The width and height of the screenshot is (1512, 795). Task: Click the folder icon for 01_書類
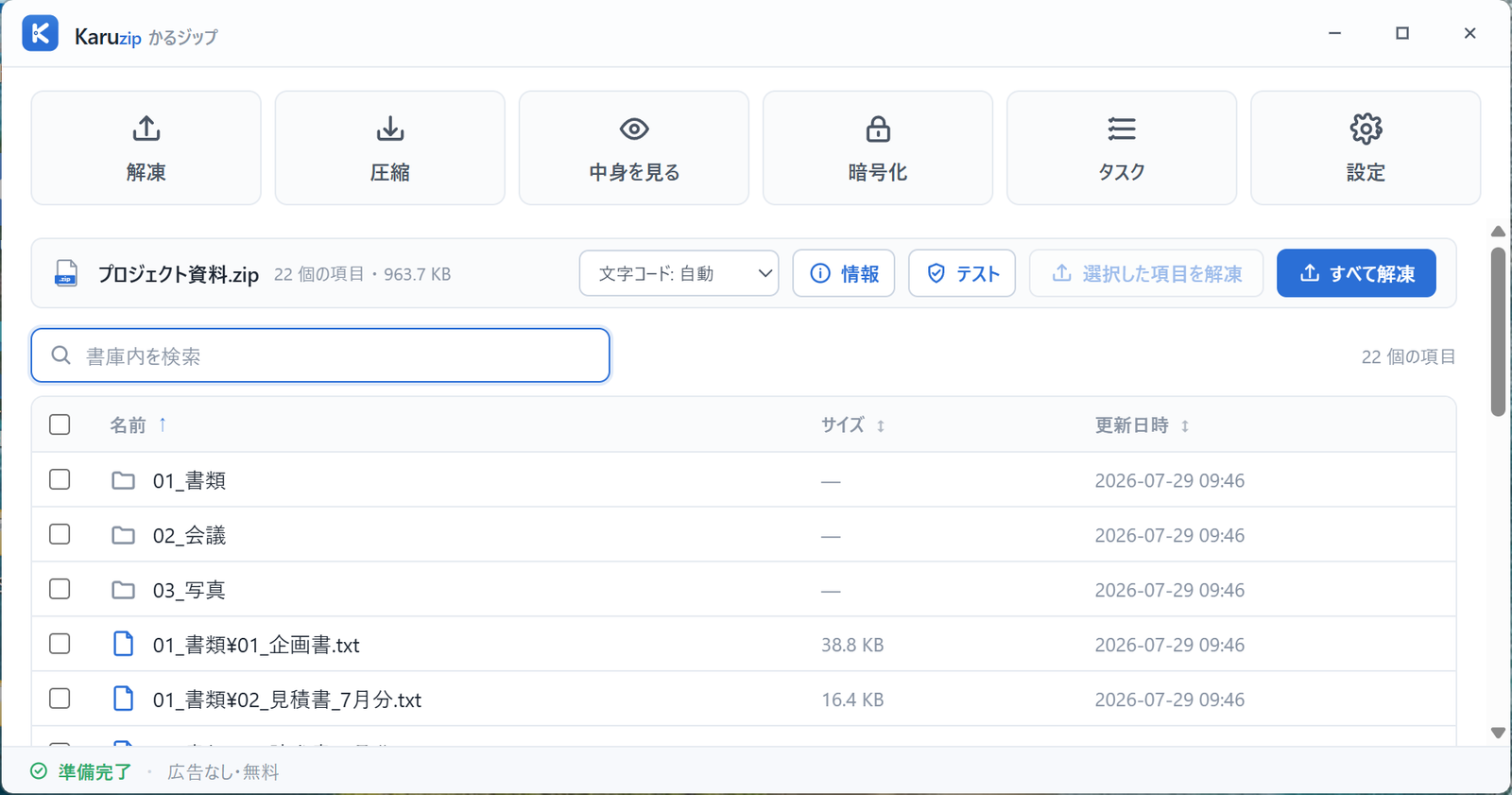click(x=123, y=480)
